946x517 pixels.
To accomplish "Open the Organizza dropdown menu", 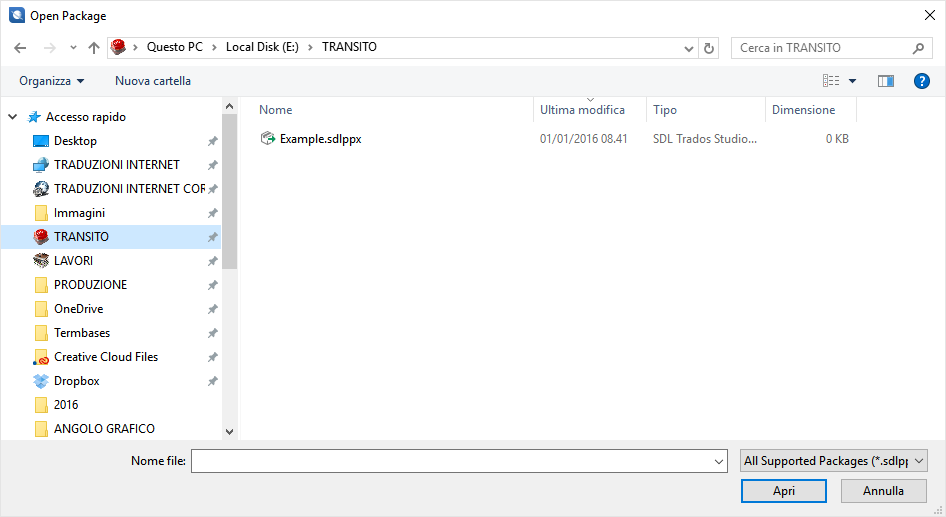I will click(x=51, y=81).
